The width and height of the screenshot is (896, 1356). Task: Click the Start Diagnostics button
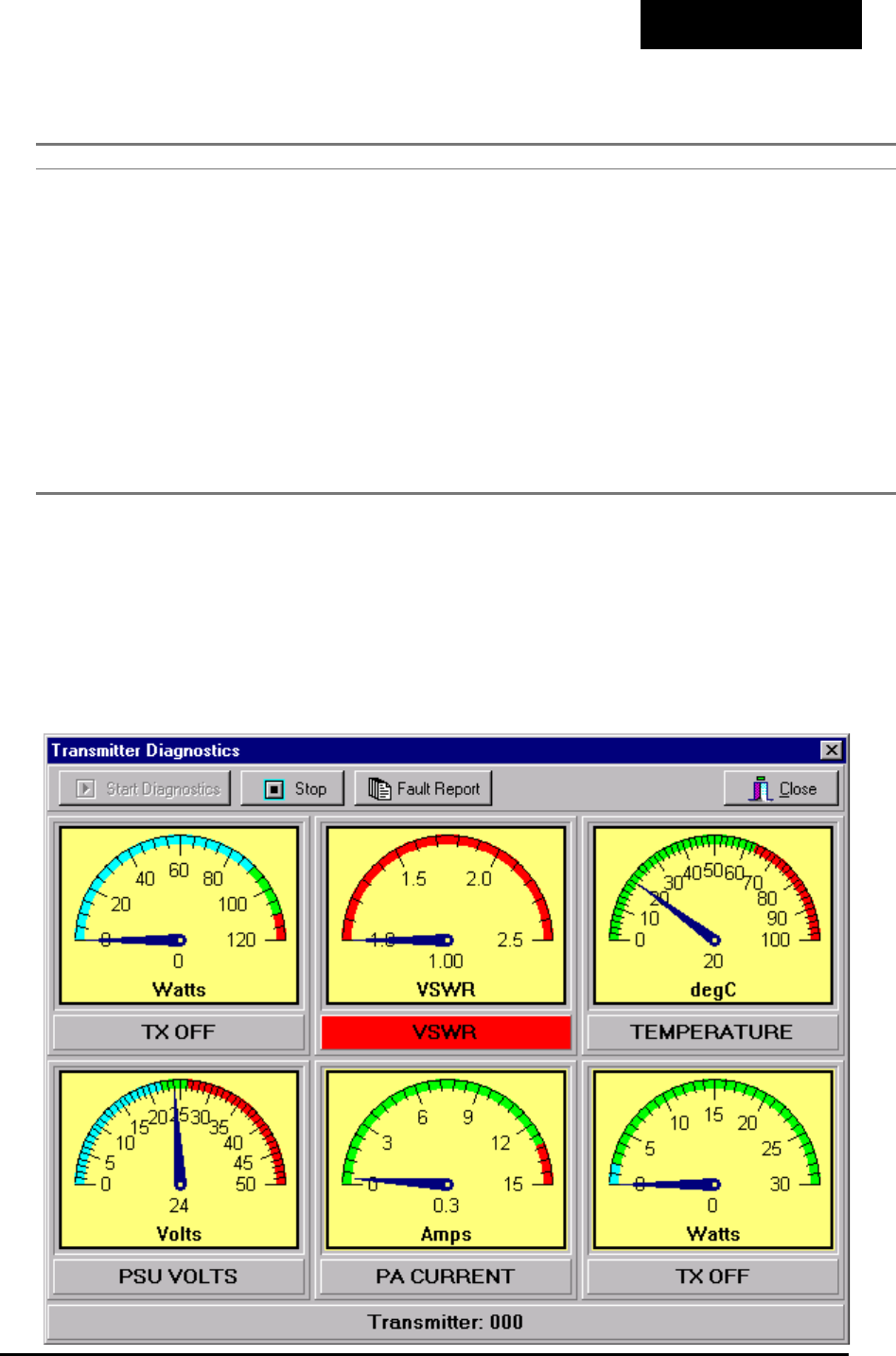tap(145, 788)
